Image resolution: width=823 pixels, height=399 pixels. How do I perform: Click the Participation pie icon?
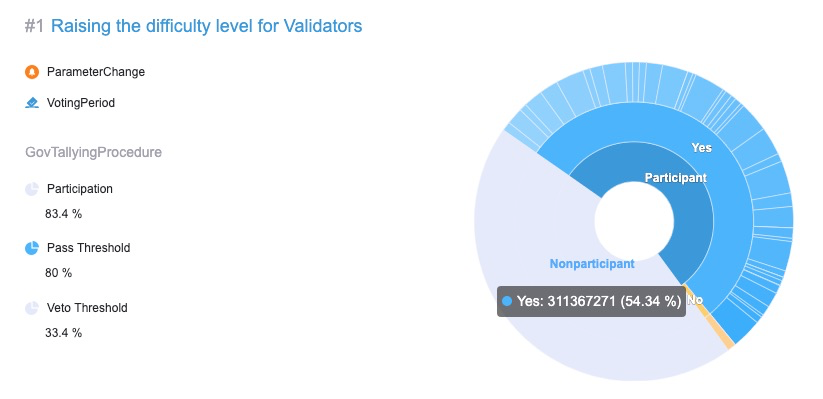pyautogui.click(x=32, y=189)
